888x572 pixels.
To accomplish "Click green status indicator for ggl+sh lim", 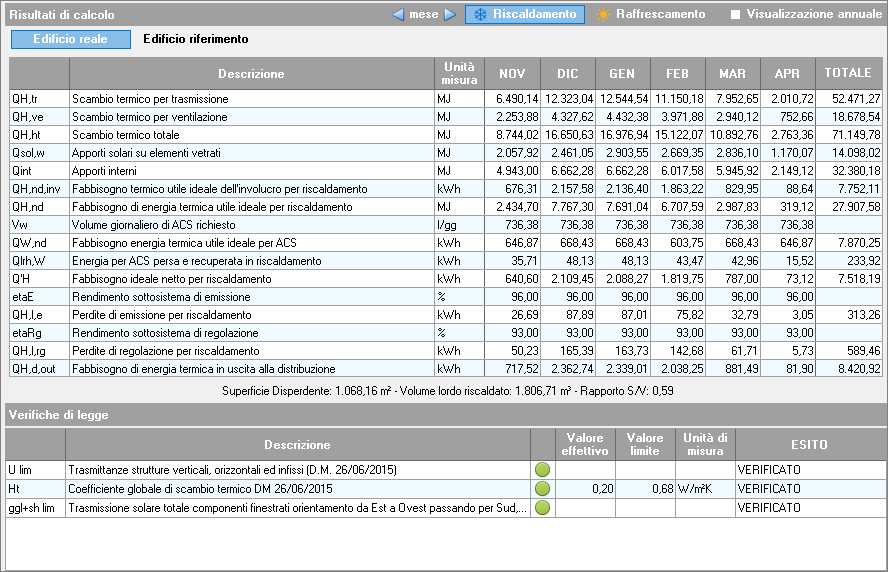I will coord(543,508).
